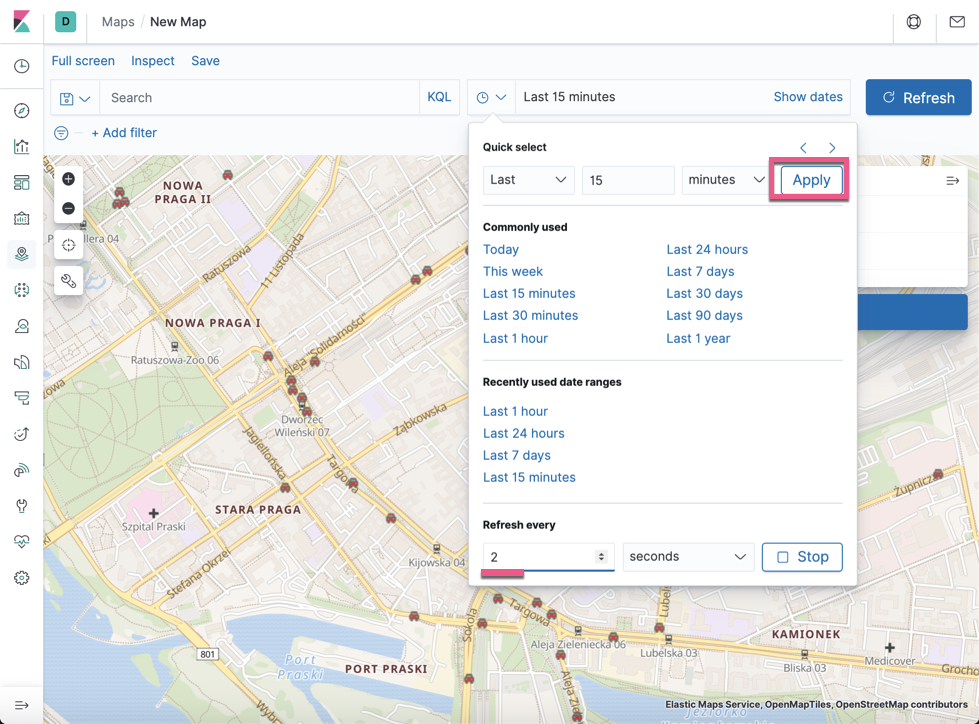Select Last 1 hour in recently used
This screenshot has height=724, width=979.
click(515, 411)
